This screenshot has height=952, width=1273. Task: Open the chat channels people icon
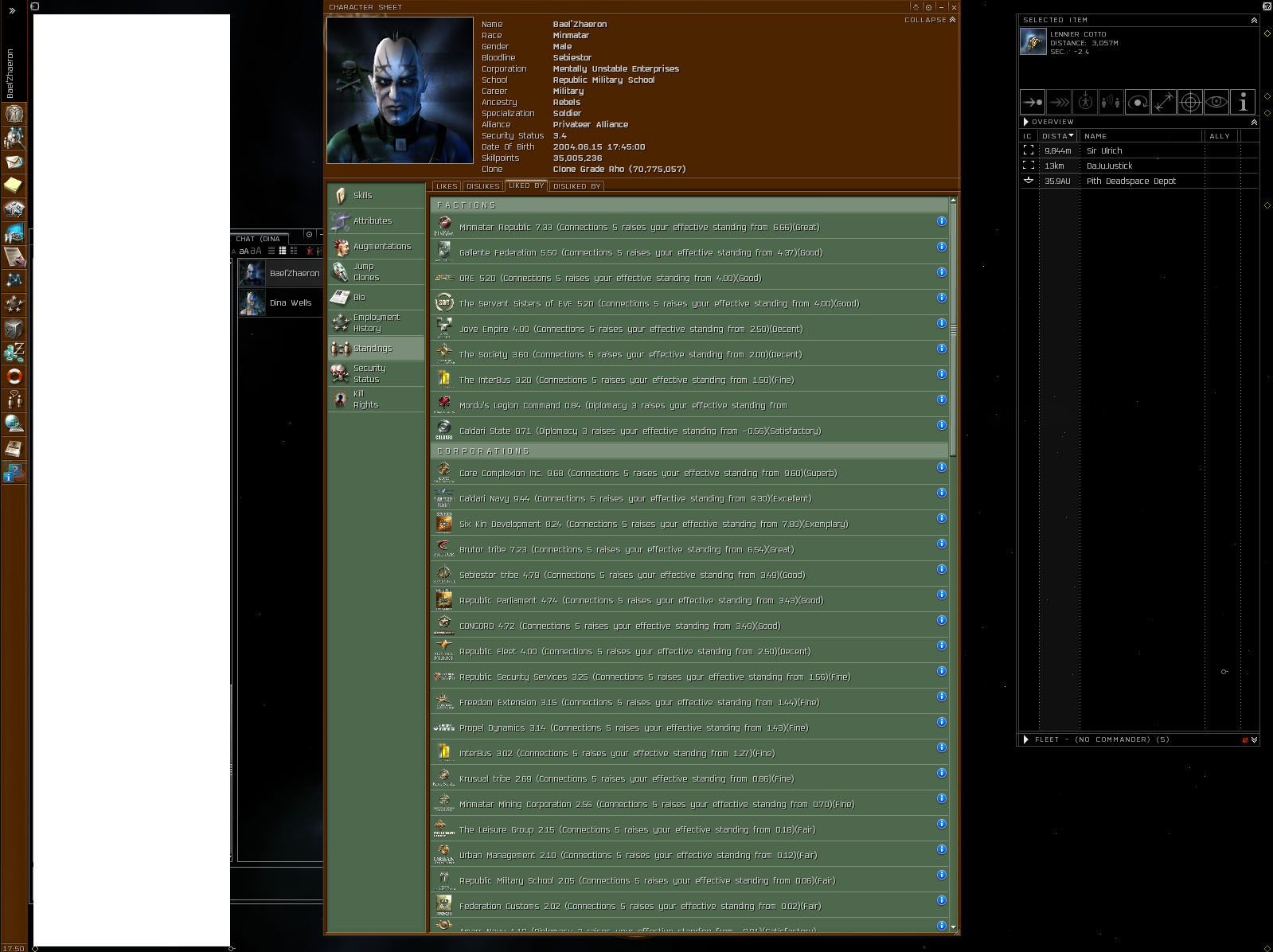14,400
